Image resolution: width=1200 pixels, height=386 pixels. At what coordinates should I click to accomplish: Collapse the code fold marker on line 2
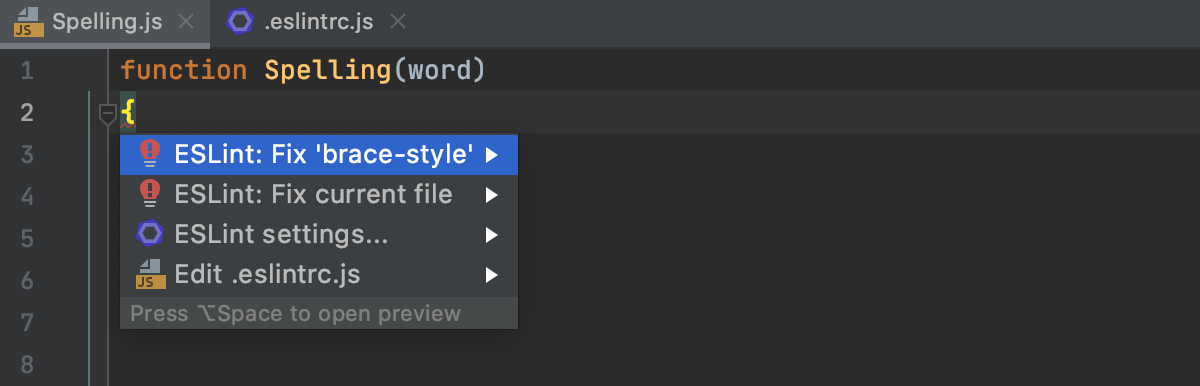click(x=107, y=116)
